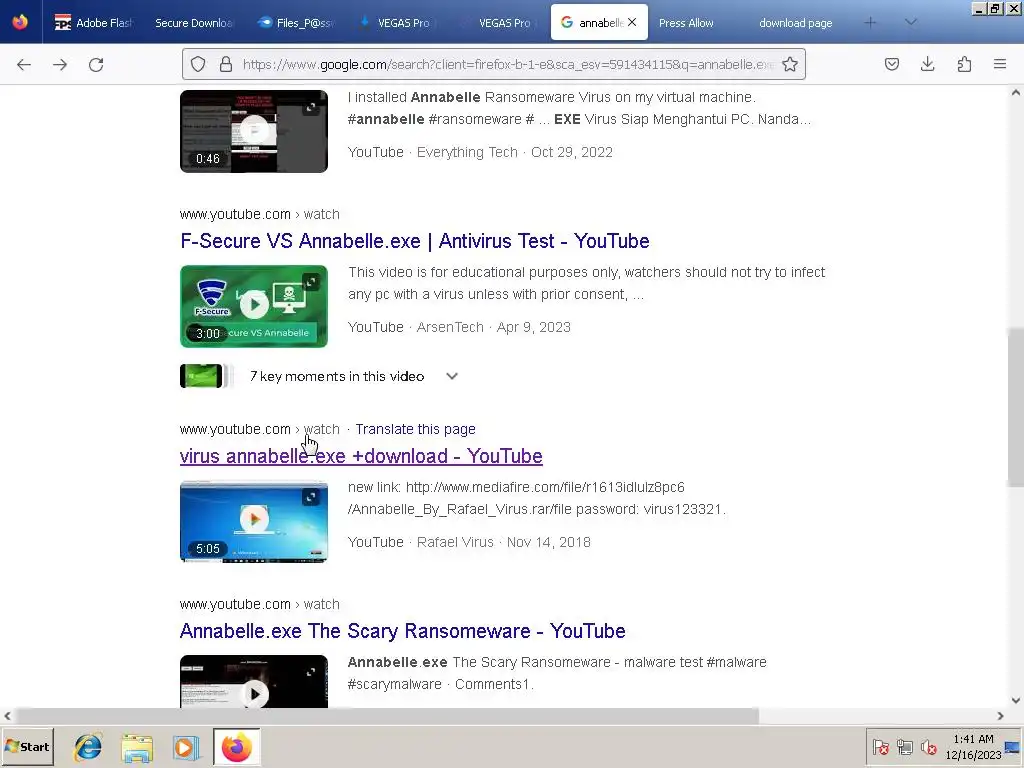Switch to Files_P@ss tab

tap(295, 23)
